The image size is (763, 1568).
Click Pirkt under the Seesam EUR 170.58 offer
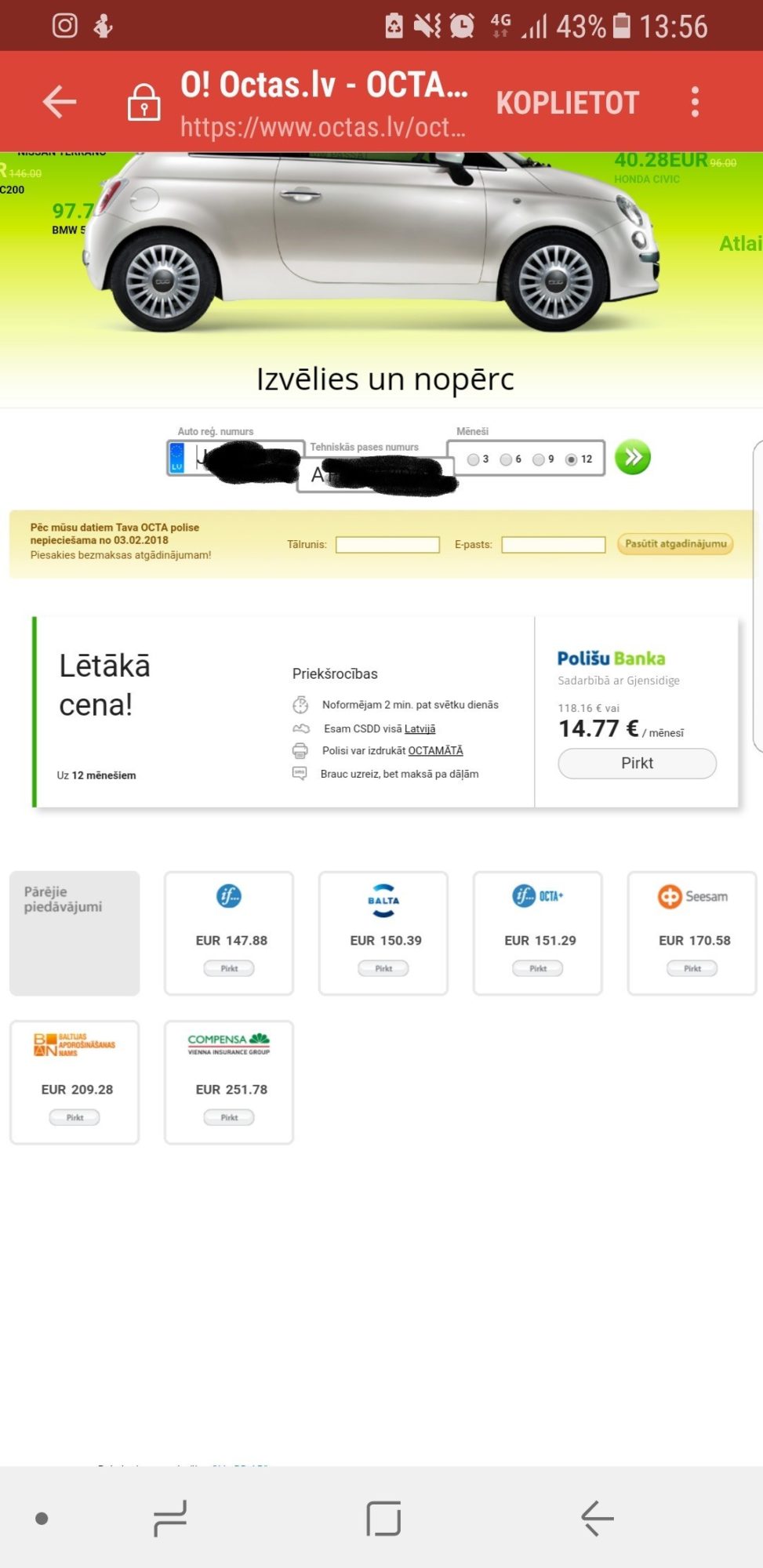coord(692,968)
